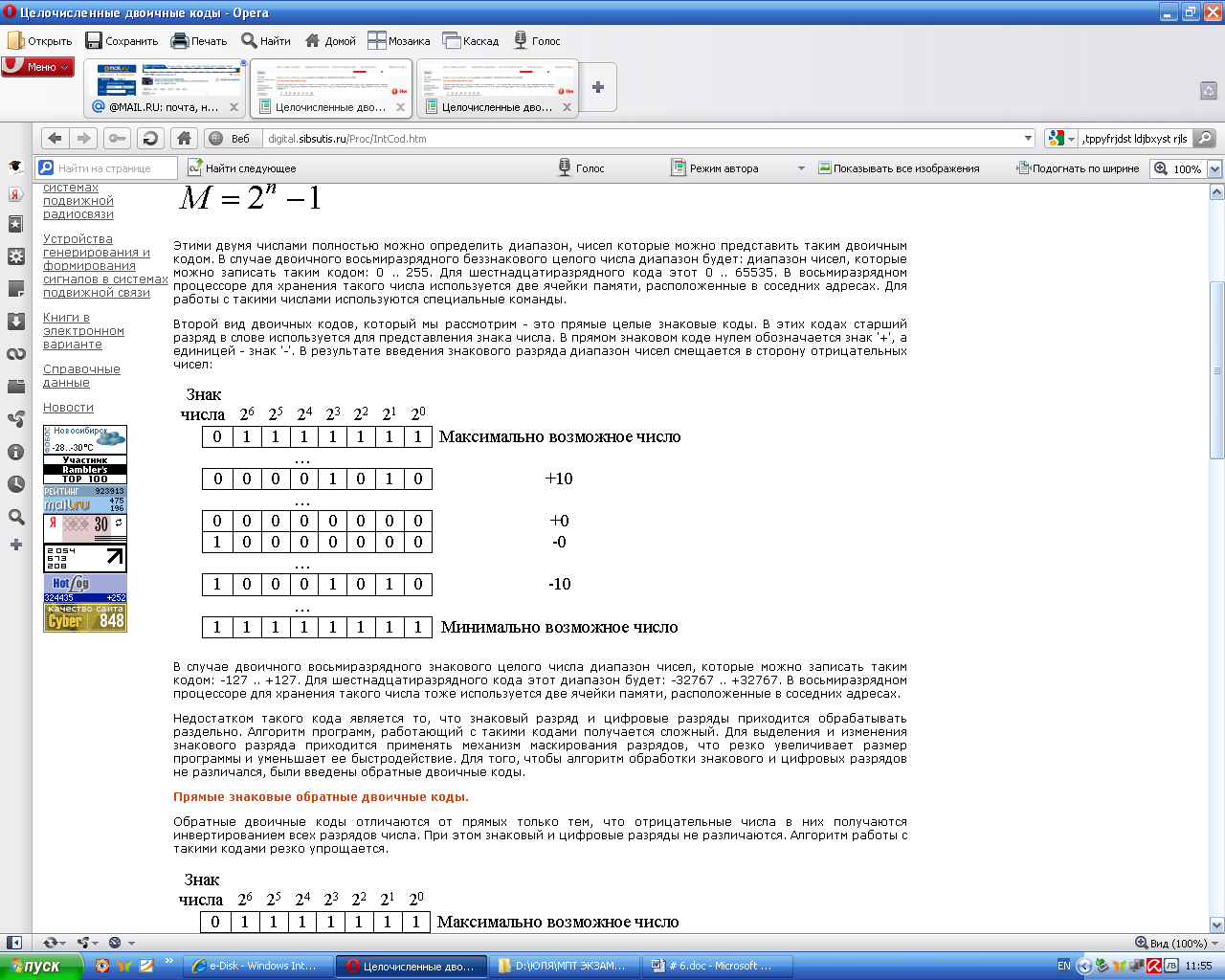The image size is (1225, 980).
Task: Open the Opera Меню button
Action: pos(38,67)
